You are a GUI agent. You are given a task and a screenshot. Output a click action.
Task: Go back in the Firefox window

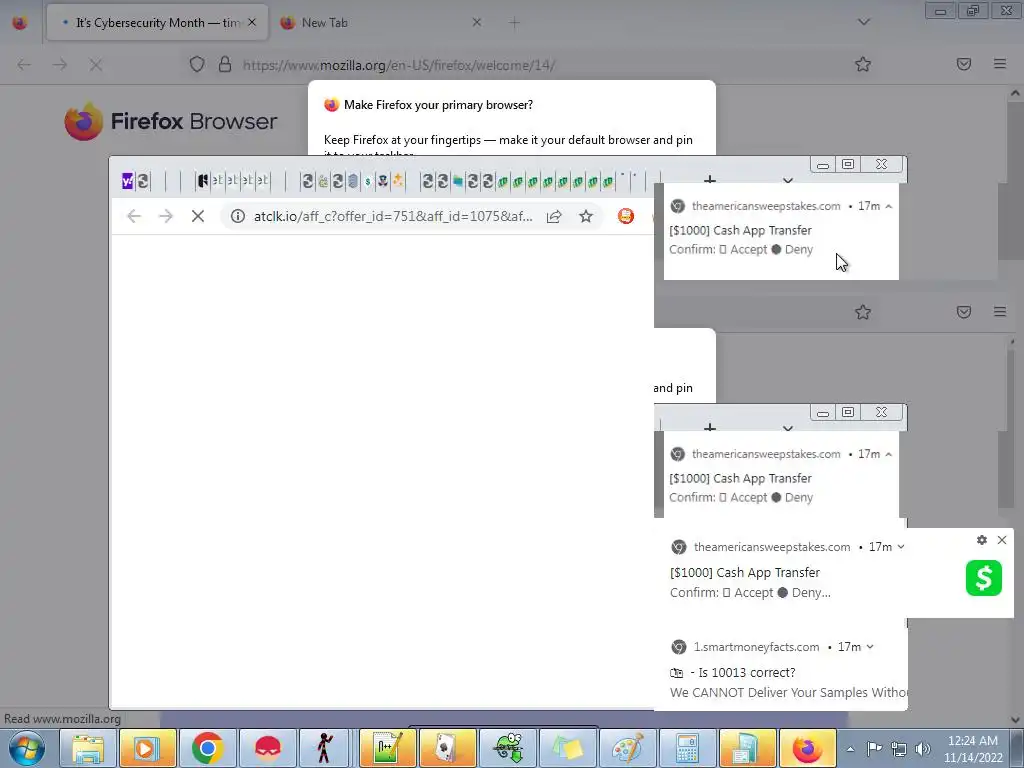[x=24, y=65]
